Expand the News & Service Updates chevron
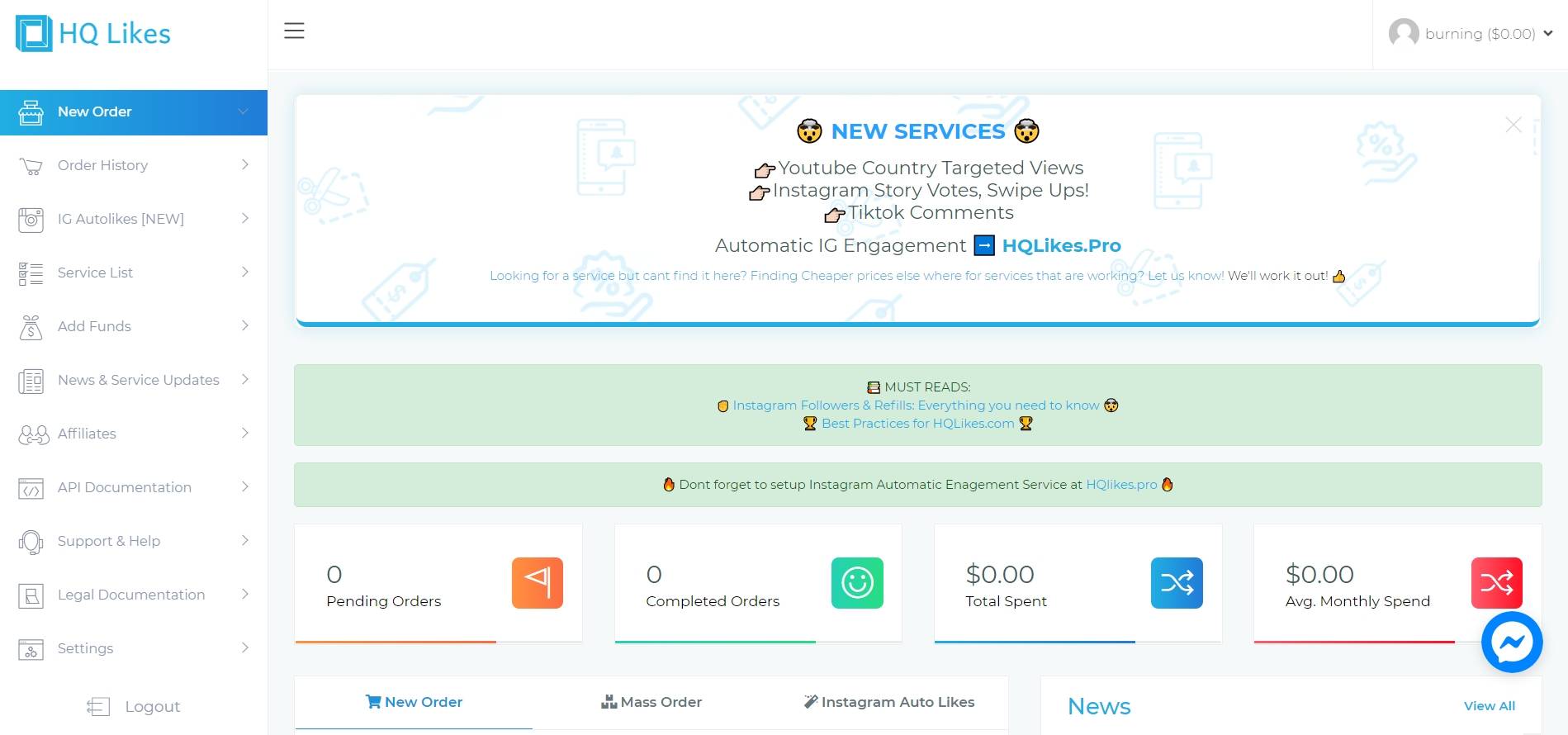 coord(245,380)
